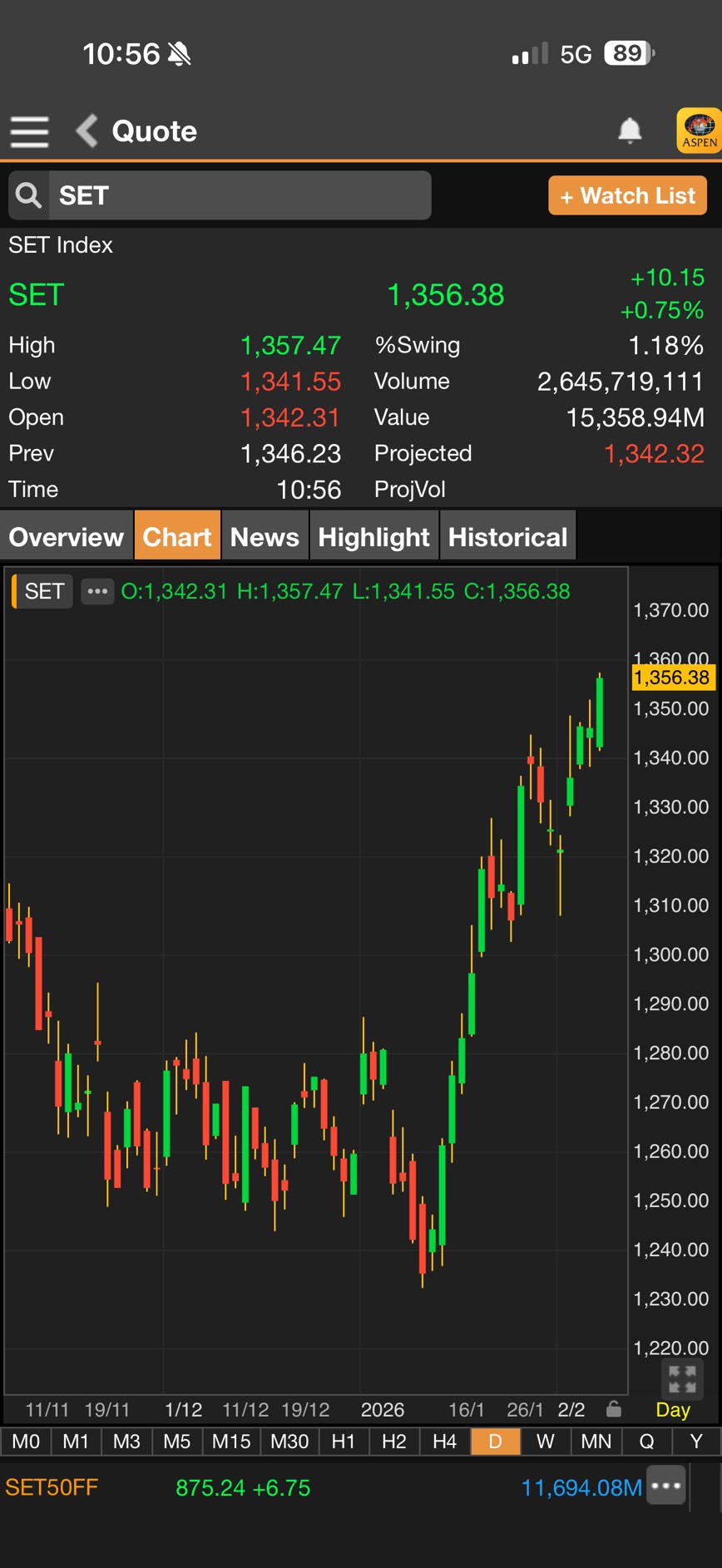The image size is (722, 1568).
Task: Open the Historical tab
Action: 507,537
